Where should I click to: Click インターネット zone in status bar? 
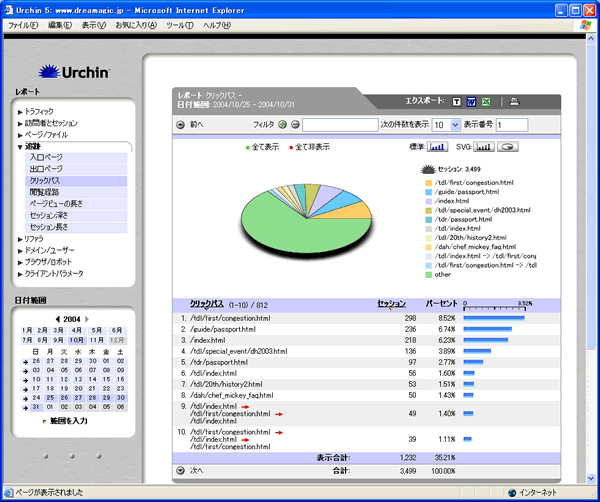(x=532, y=493)
